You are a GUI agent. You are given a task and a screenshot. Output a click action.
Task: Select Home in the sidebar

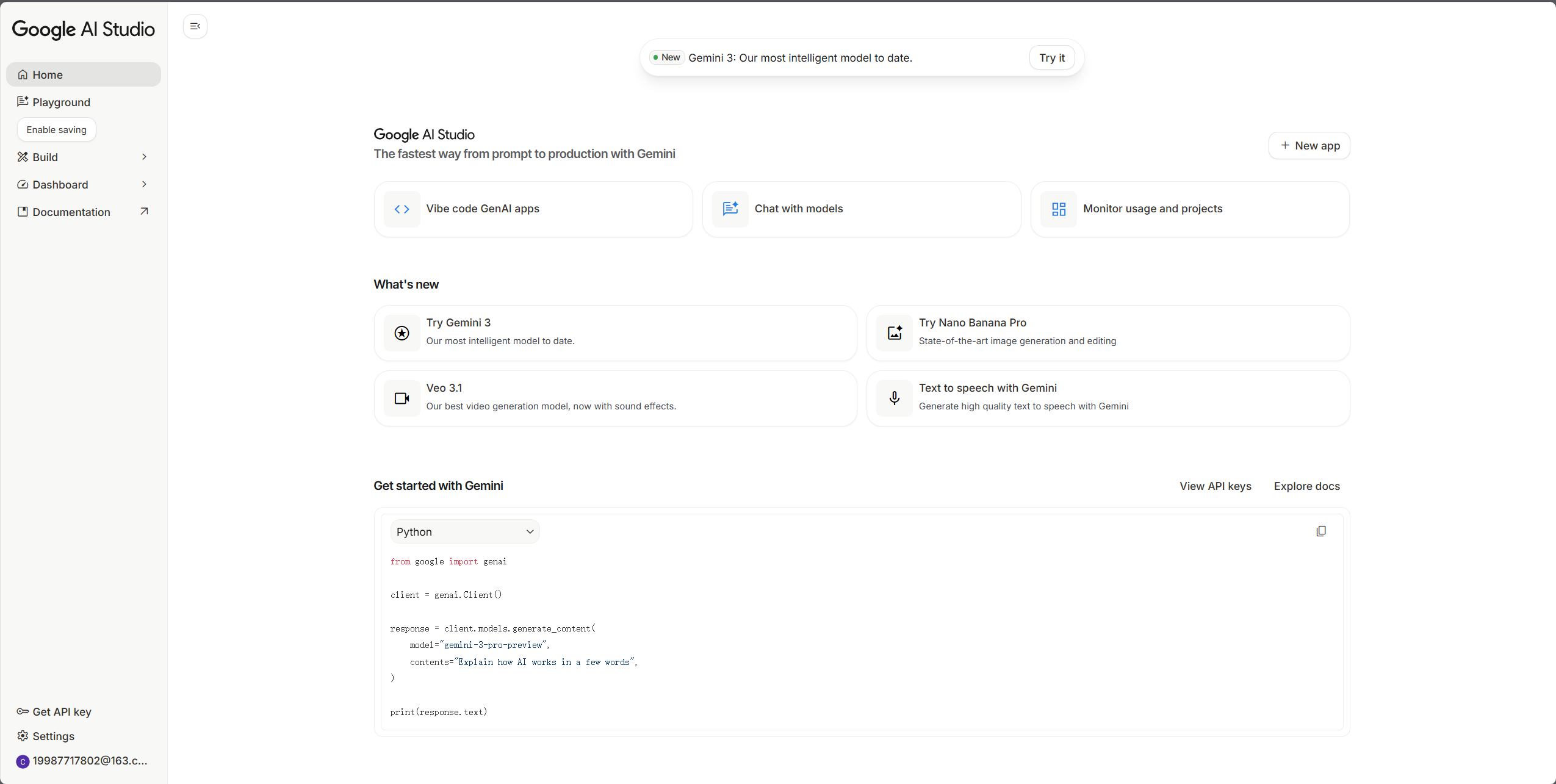tap(48, 74)
